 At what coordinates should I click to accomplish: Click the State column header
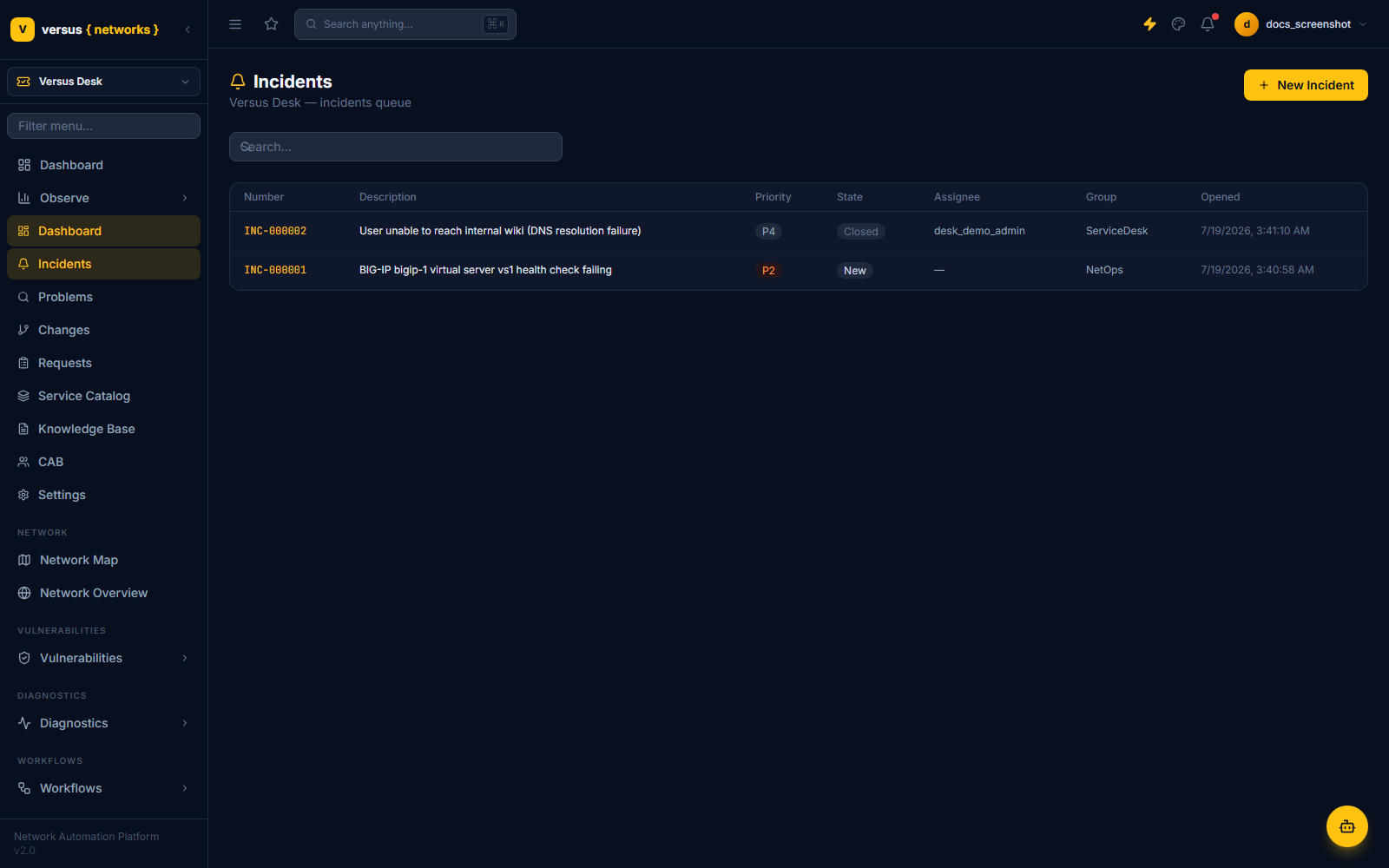[x=849, y=197]
